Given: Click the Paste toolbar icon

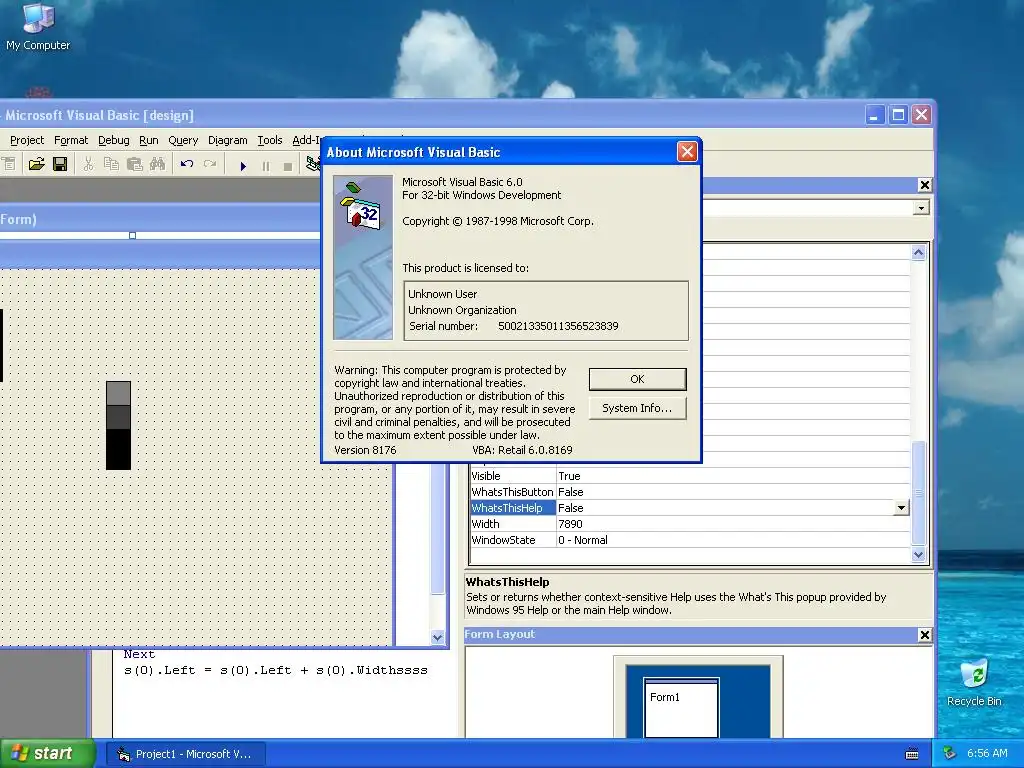Looking at the screenshot, I should click(x=135, y=165).
